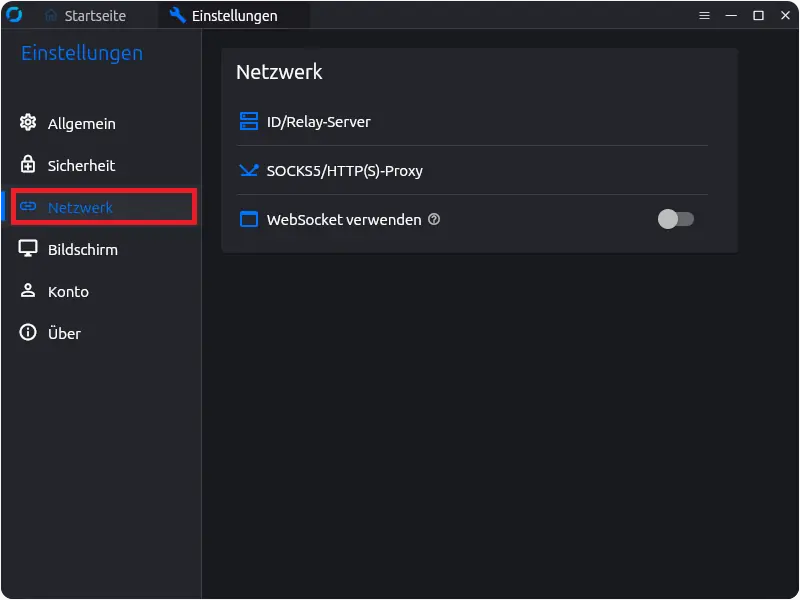Click the person icon beside Konto

click(x=28, y=291)
